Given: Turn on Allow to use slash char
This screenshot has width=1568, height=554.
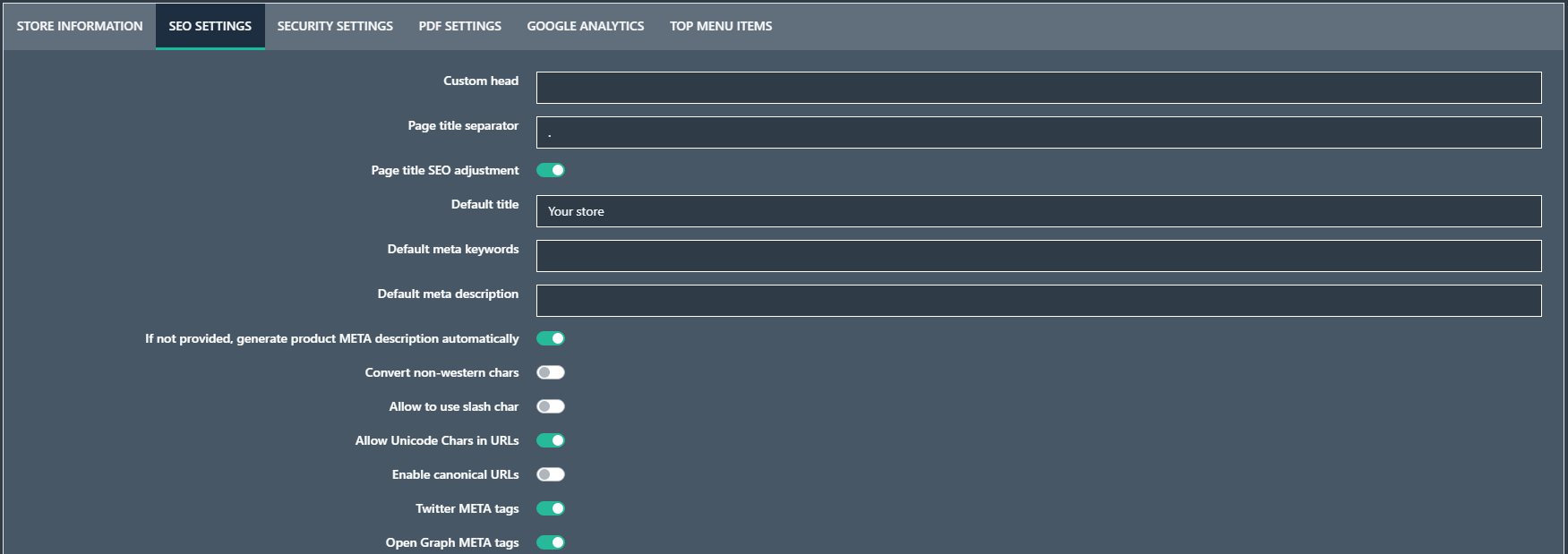Looking at the screenshot, I should (x=551, y=406).
